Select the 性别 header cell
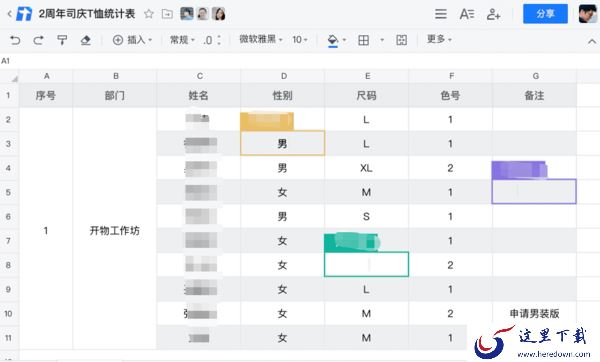The width and height of the screenshot is (600, 362). tap(283, 95)
